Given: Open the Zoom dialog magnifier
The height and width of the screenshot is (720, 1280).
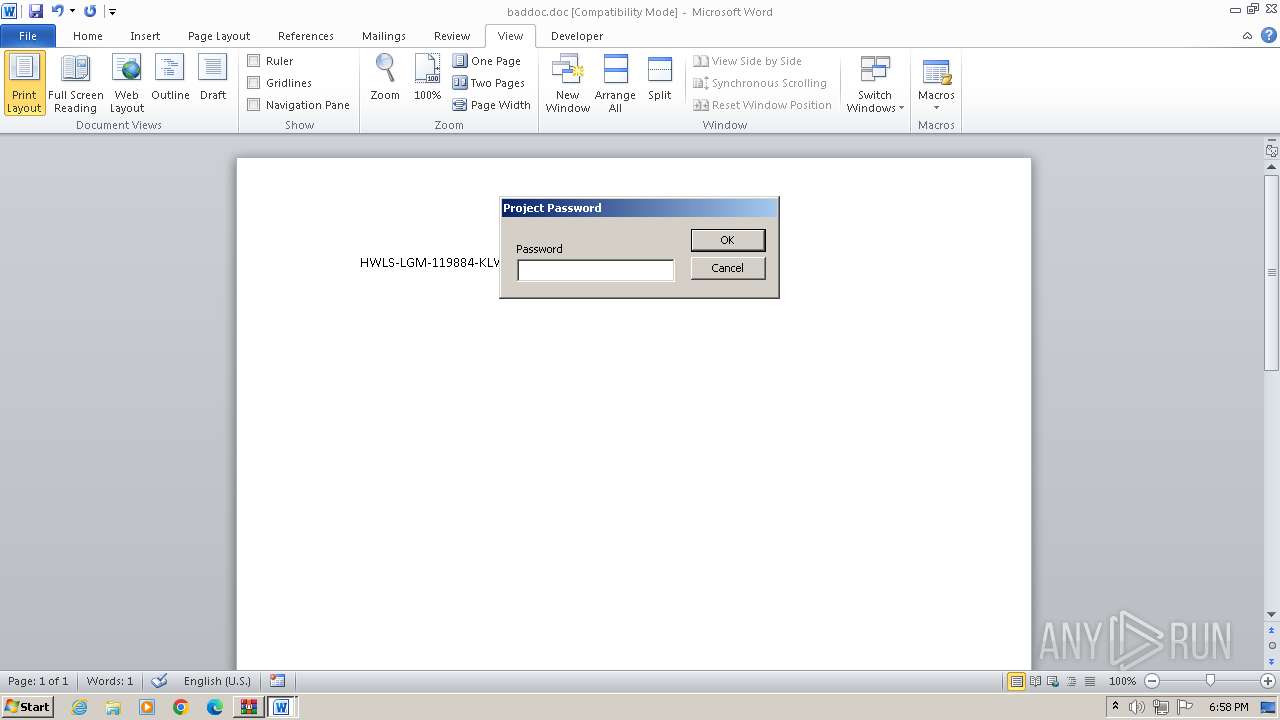Looking at the screenshot, I should point(385,78).
